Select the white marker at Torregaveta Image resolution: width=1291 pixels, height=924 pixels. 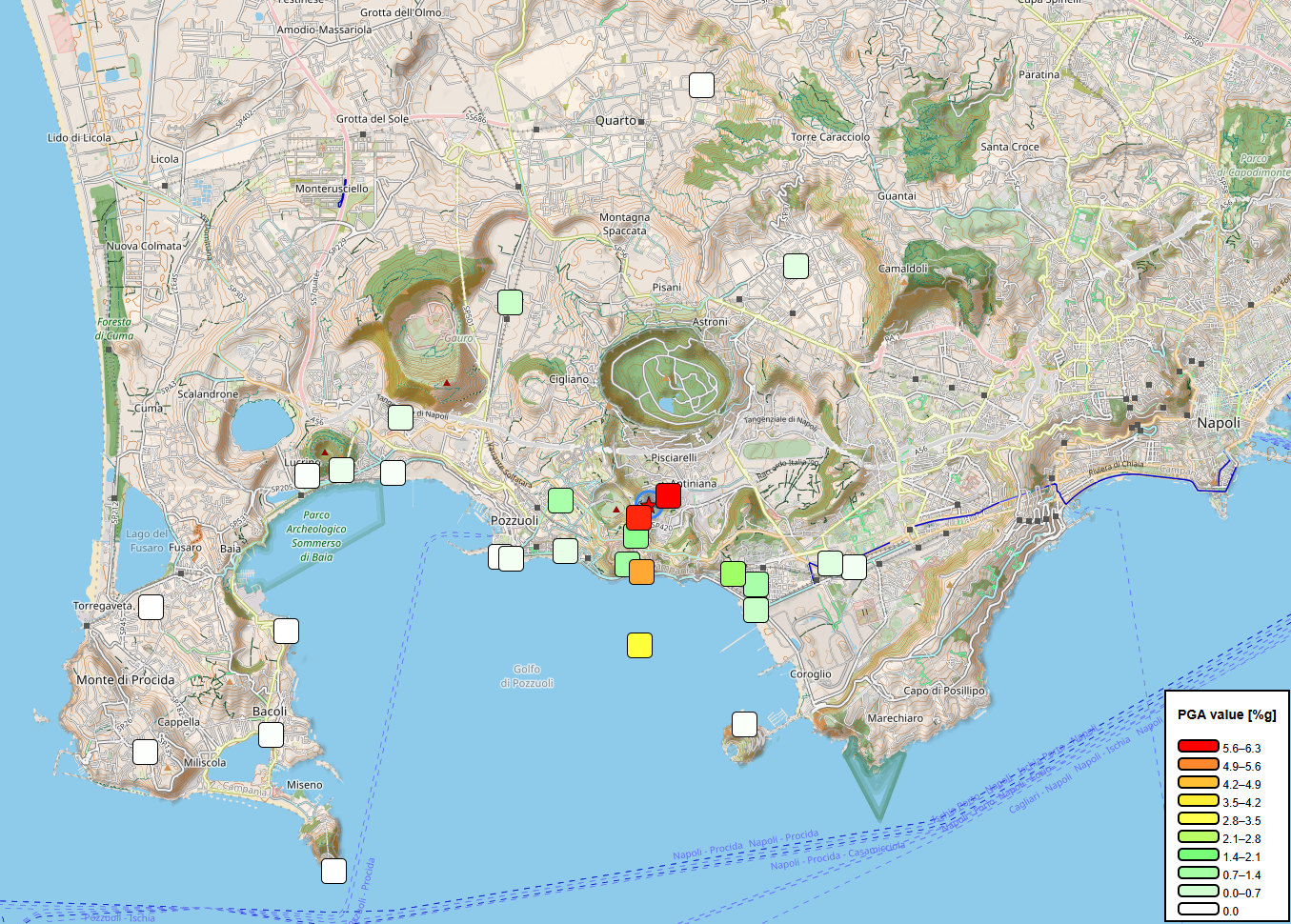150,607
